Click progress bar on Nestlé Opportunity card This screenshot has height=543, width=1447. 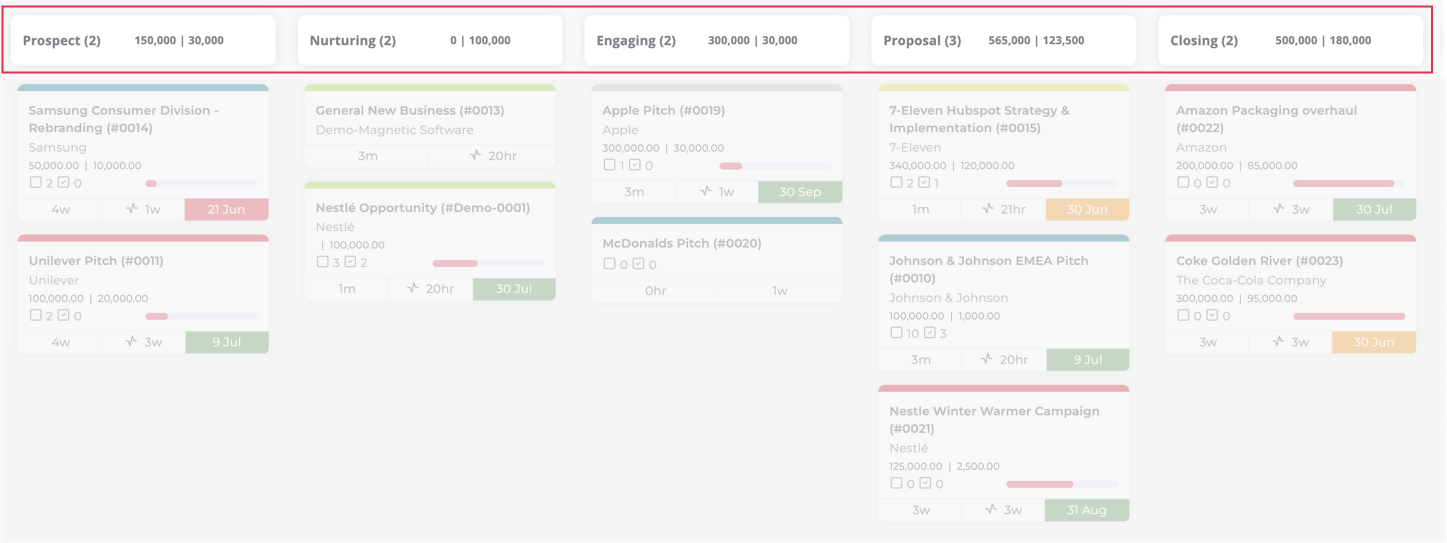[x=488, y=263]
